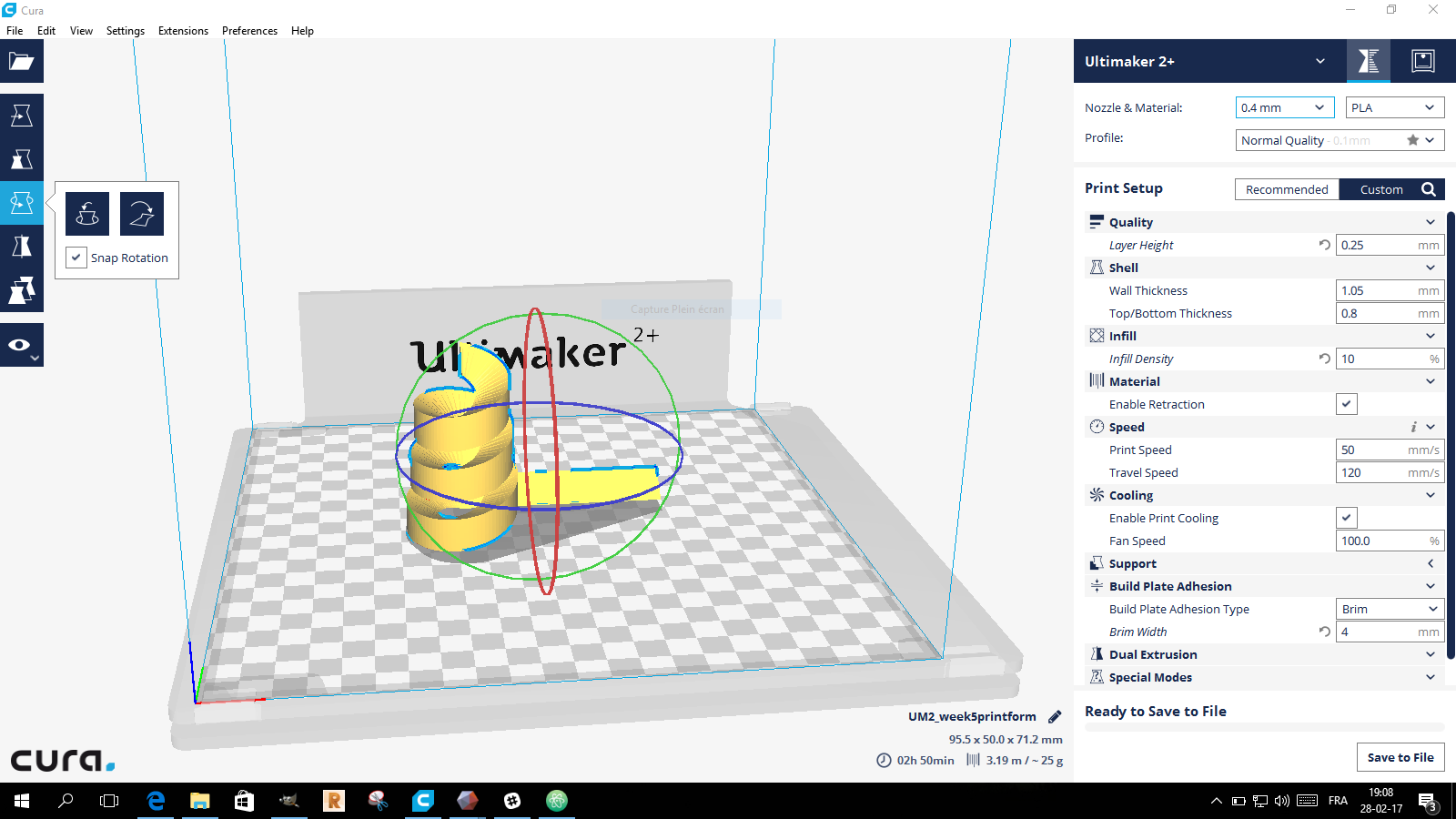The width and height of the screenshot is (1456, 819).
Task: Expand the Special Modes section
Action: pyautogui.click(x=1431, y=677)
